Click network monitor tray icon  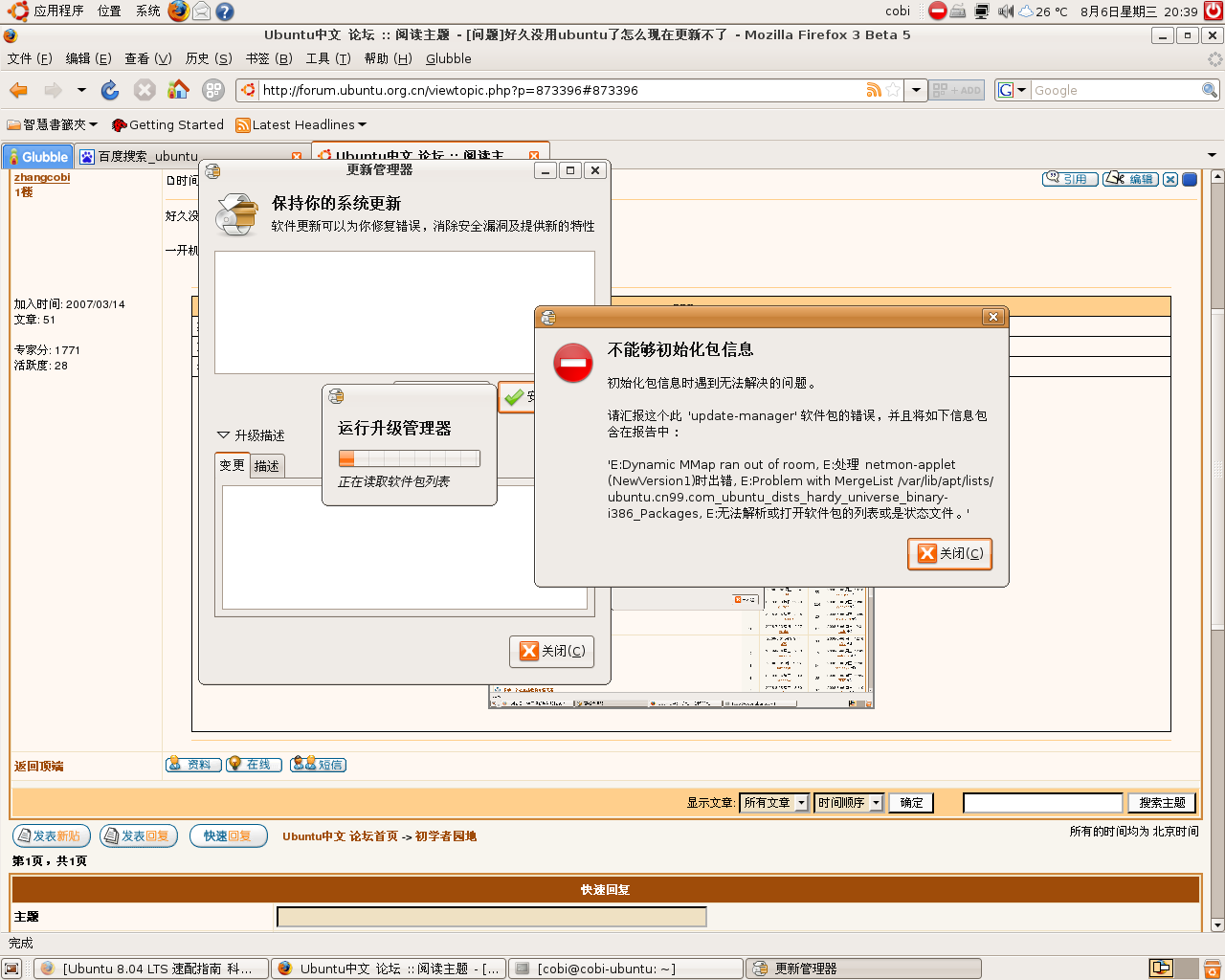[982, 11]
